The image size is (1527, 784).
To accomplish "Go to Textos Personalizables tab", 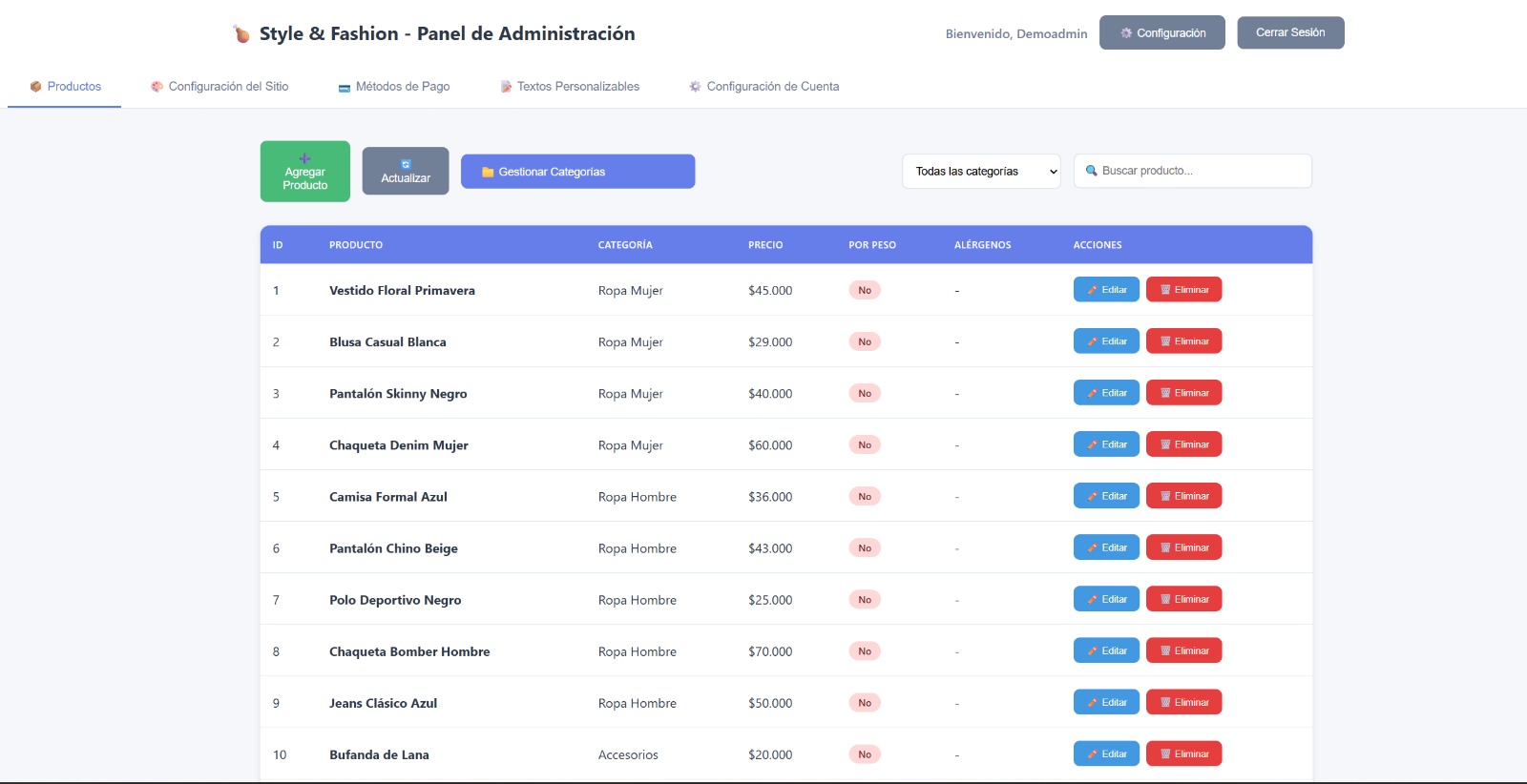I will click(570, 87).
